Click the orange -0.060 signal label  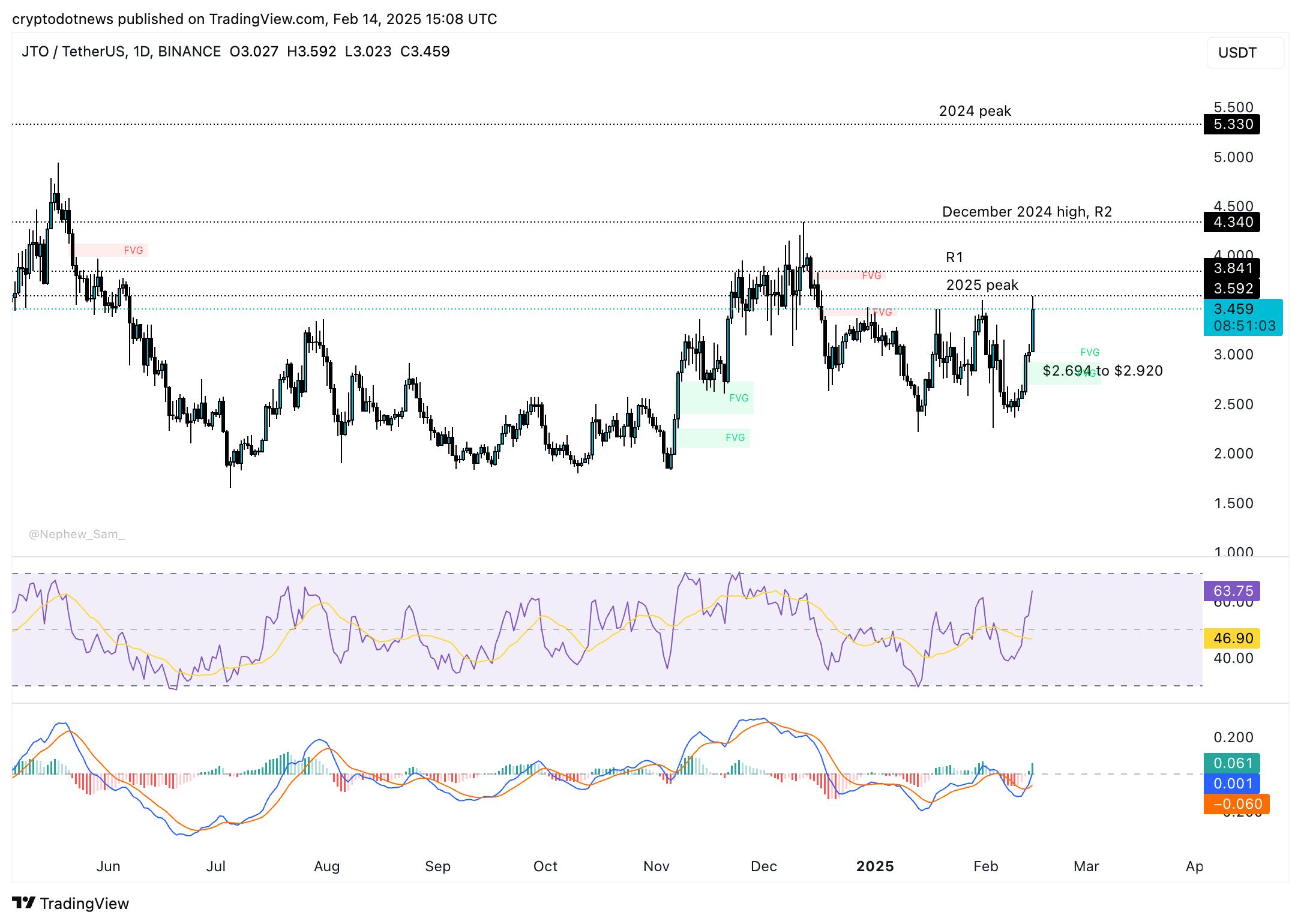1236,804
